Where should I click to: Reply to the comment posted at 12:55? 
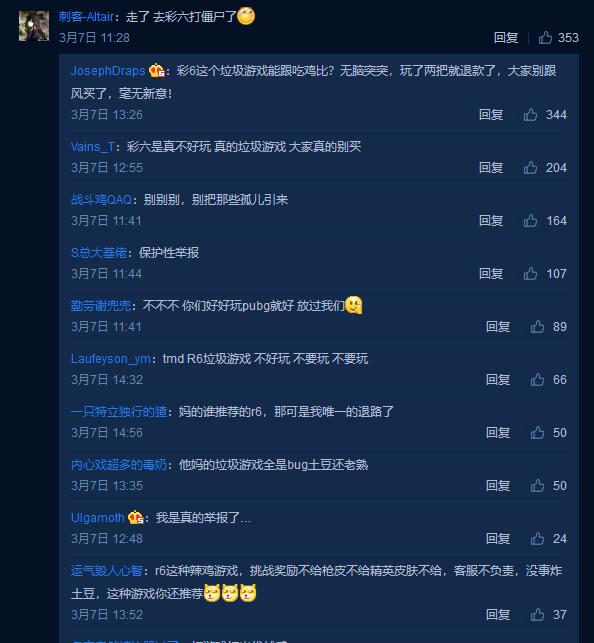491,167
